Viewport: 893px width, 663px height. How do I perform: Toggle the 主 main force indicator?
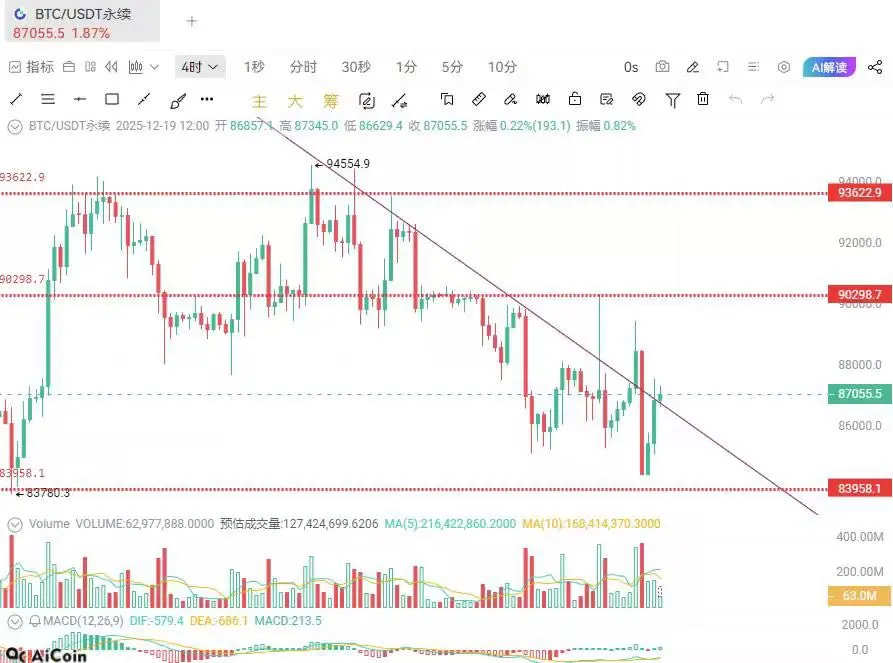(x=259, y=101)
